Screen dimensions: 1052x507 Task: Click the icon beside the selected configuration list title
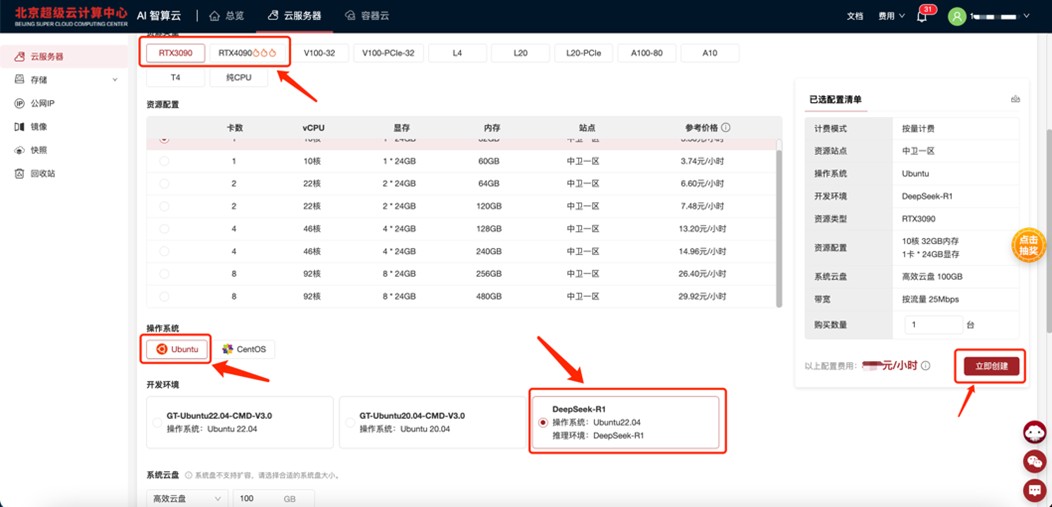coord(1015,99)
